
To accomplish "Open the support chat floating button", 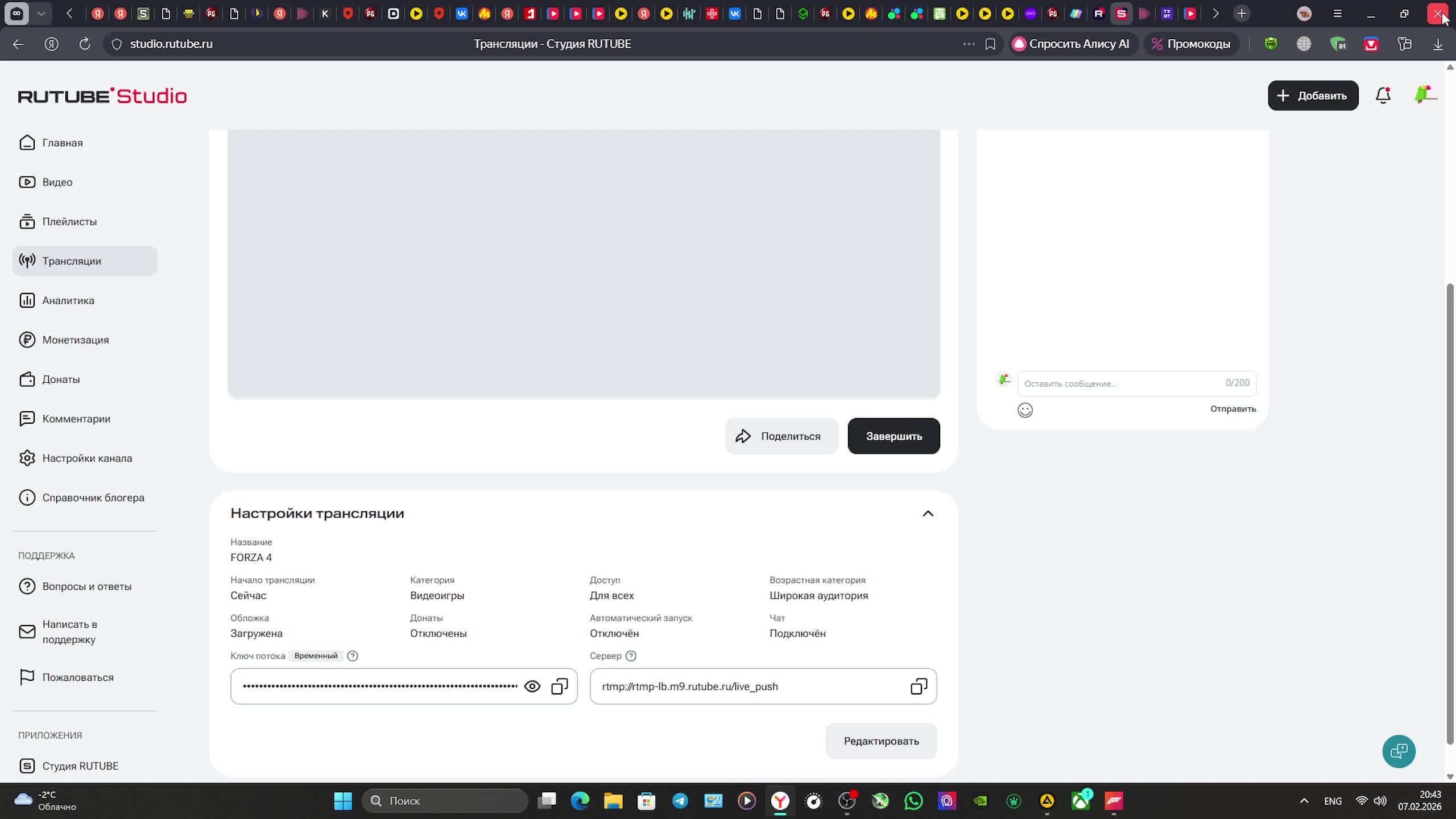I will [x=1399, y=751].
